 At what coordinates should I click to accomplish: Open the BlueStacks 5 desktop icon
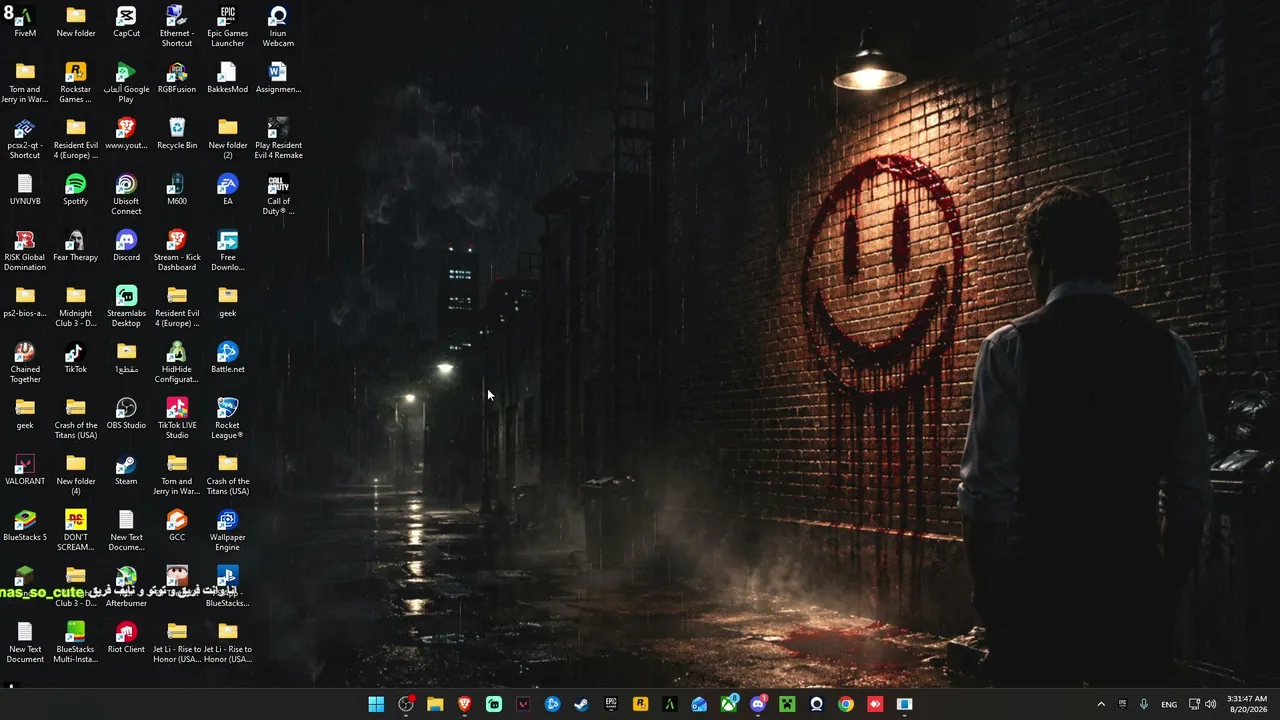click(x=25, y=526)
